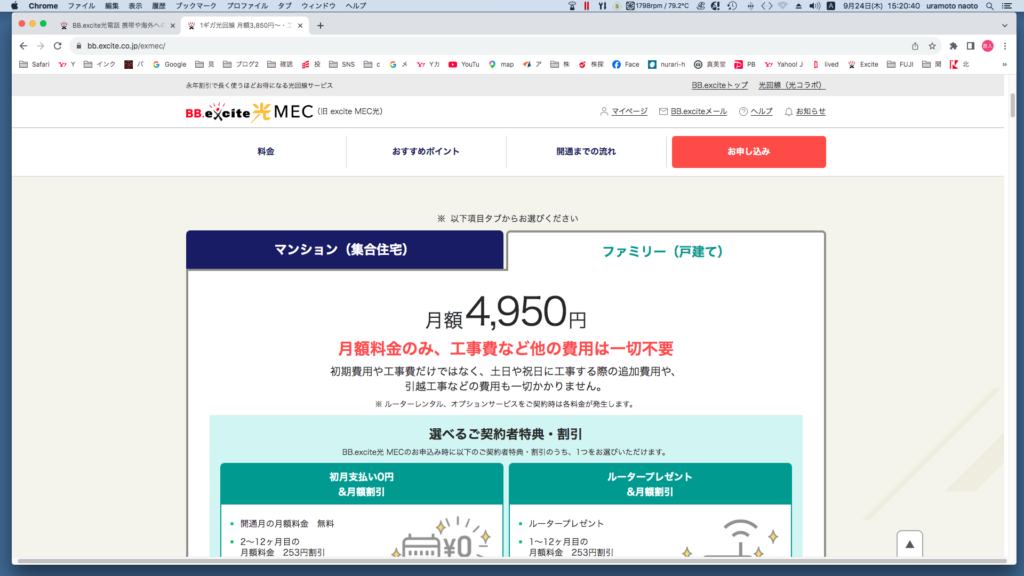Open the side panel icon in Chrome toolbar
The width and height of the screenshot is (1024, 576).
pyautogui.click(x=970, y=46)
